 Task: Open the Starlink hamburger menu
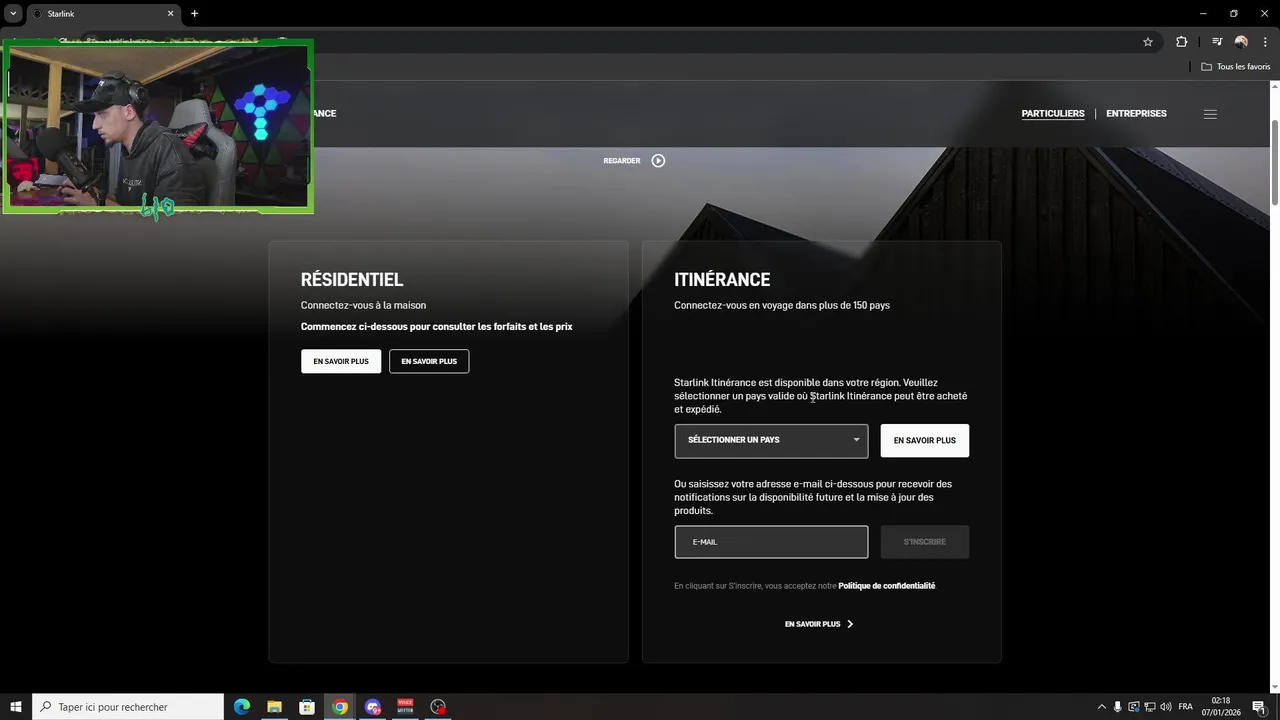click(1210, 114)
